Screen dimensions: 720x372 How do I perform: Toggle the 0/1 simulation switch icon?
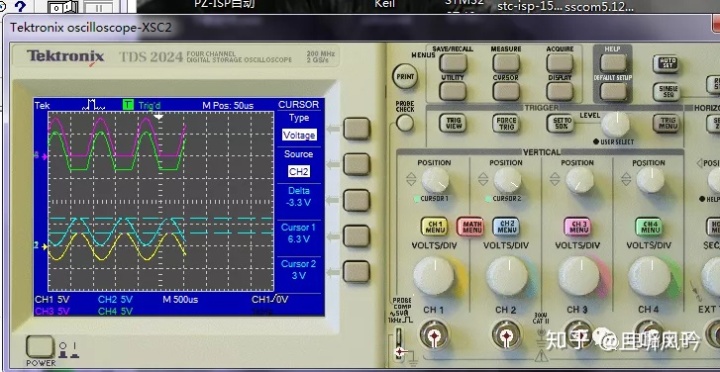click(x=63, y=7)
